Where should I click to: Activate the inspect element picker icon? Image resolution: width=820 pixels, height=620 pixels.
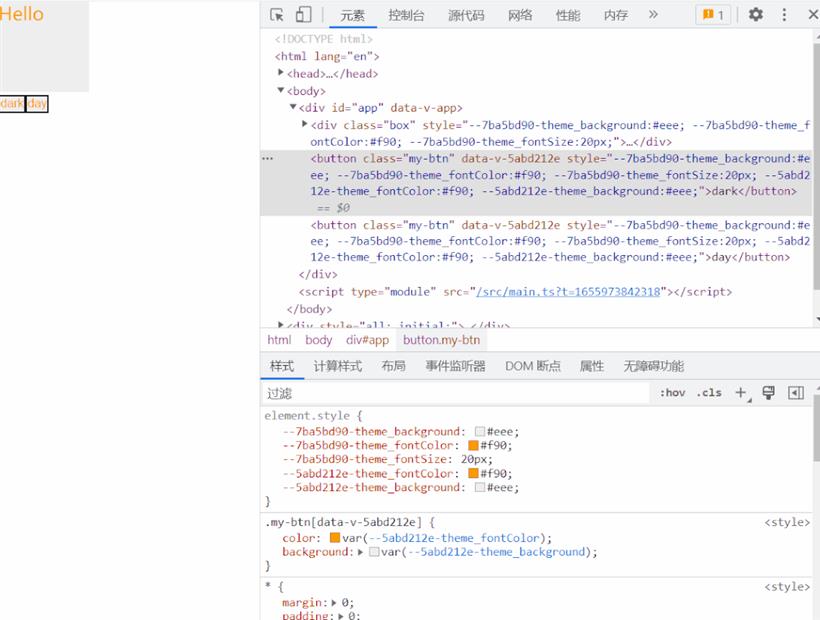click(277, 15)
